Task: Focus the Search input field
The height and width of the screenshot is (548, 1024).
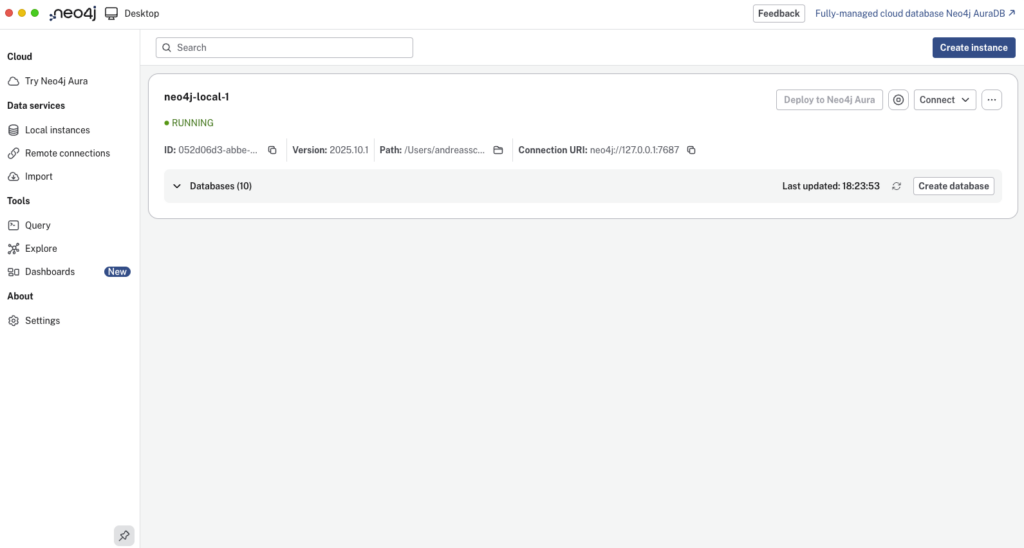Action: (285, 48)
